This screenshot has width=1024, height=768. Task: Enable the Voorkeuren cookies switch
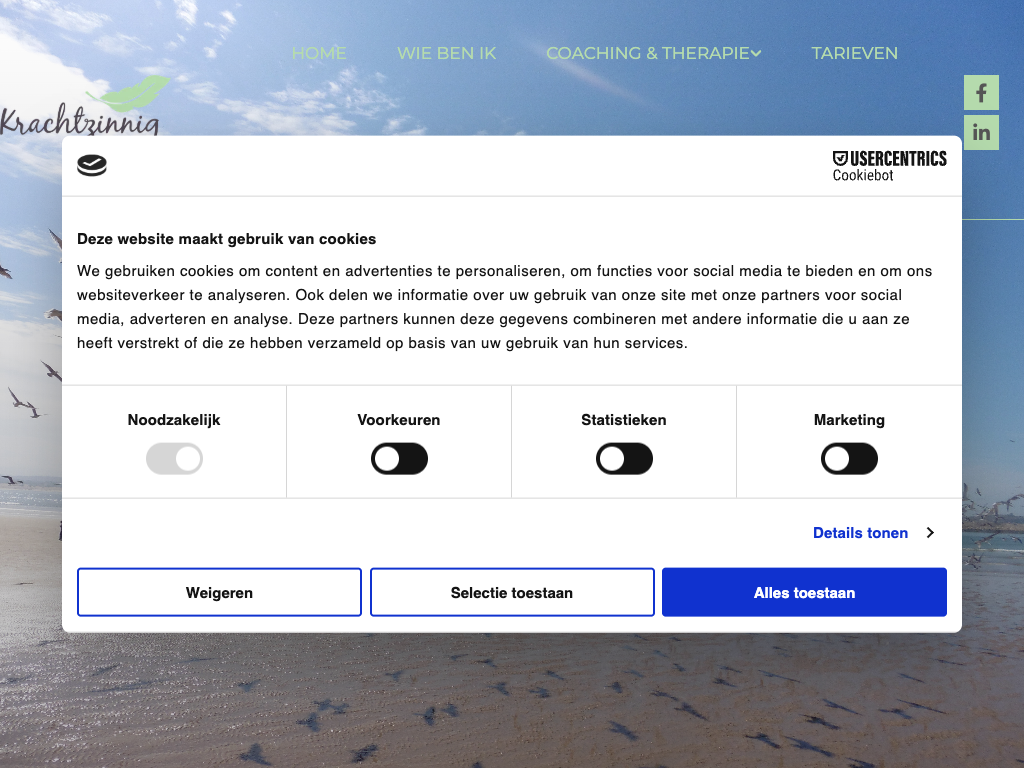point(399,459)
